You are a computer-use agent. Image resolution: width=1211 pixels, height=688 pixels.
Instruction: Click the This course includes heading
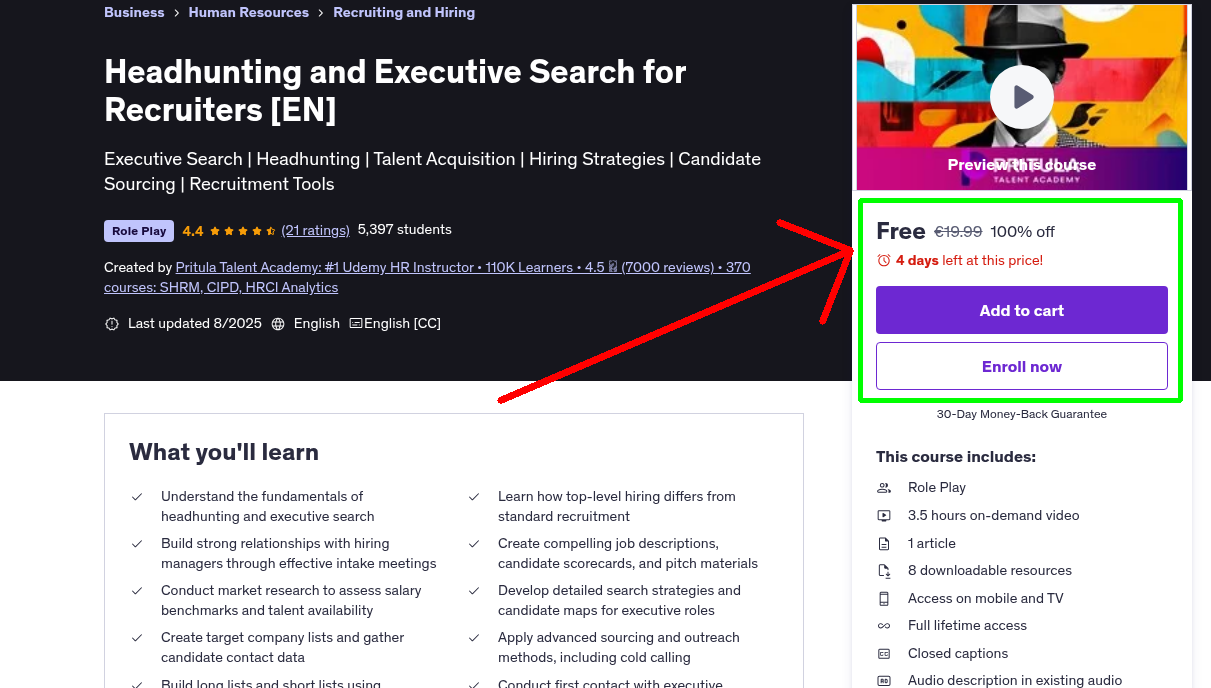(x=956, y=457)
